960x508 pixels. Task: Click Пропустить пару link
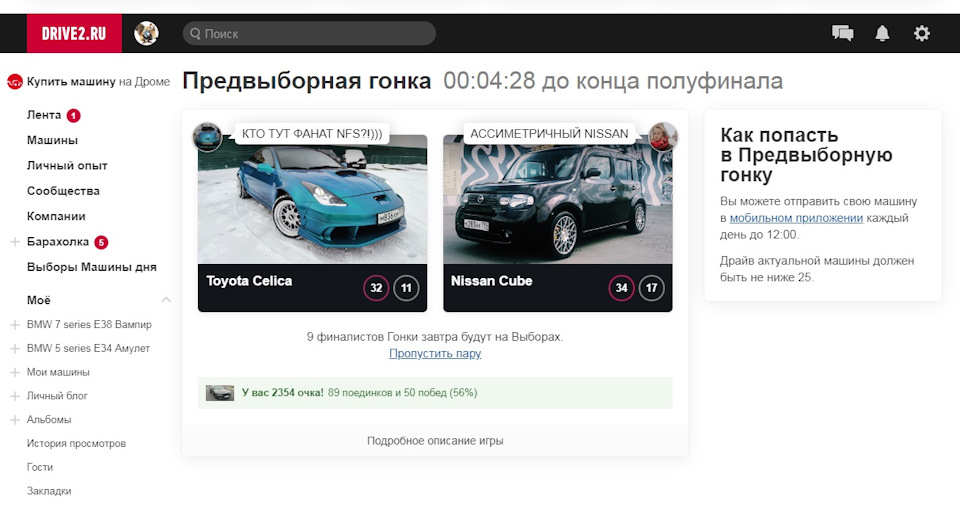point(435,354)
